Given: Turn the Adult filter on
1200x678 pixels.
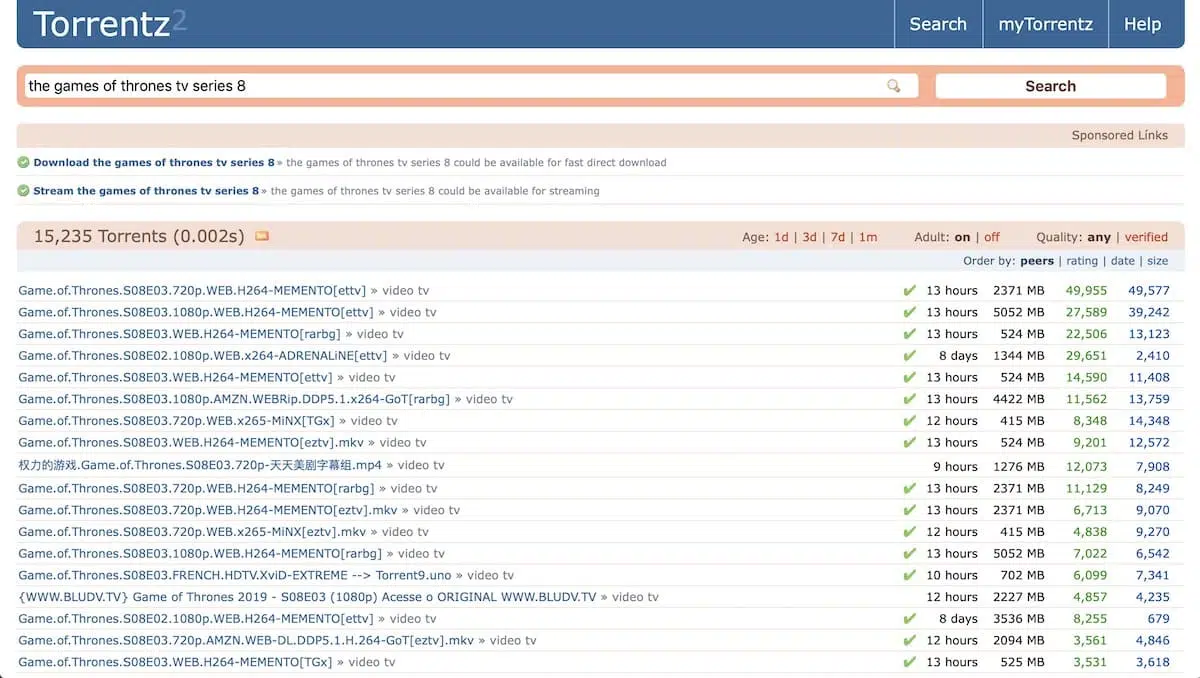Looking at the screenshot, I should click(962, 237).
